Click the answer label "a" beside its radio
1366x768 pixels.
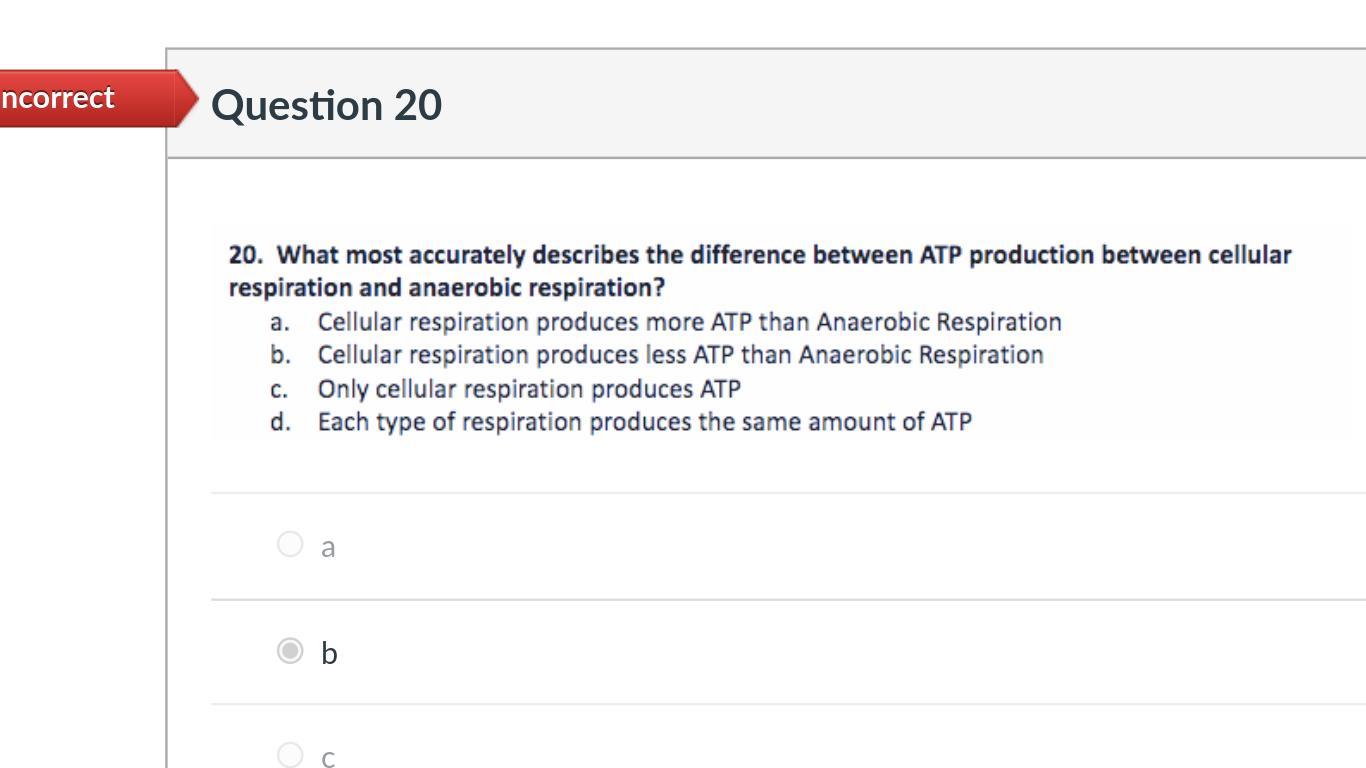[x=328, y=547]
